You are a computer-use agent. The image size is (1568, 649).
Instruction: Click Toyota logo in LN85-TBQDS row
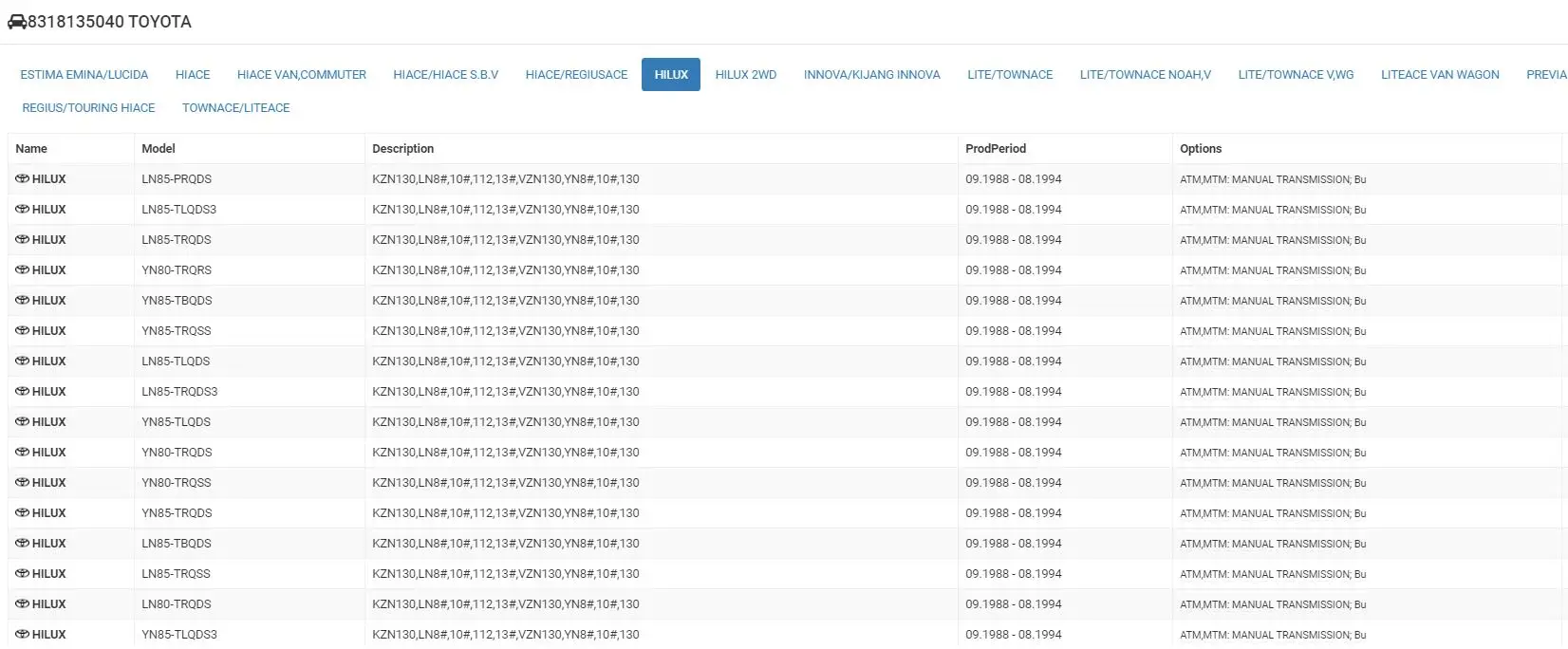(22, 543)
